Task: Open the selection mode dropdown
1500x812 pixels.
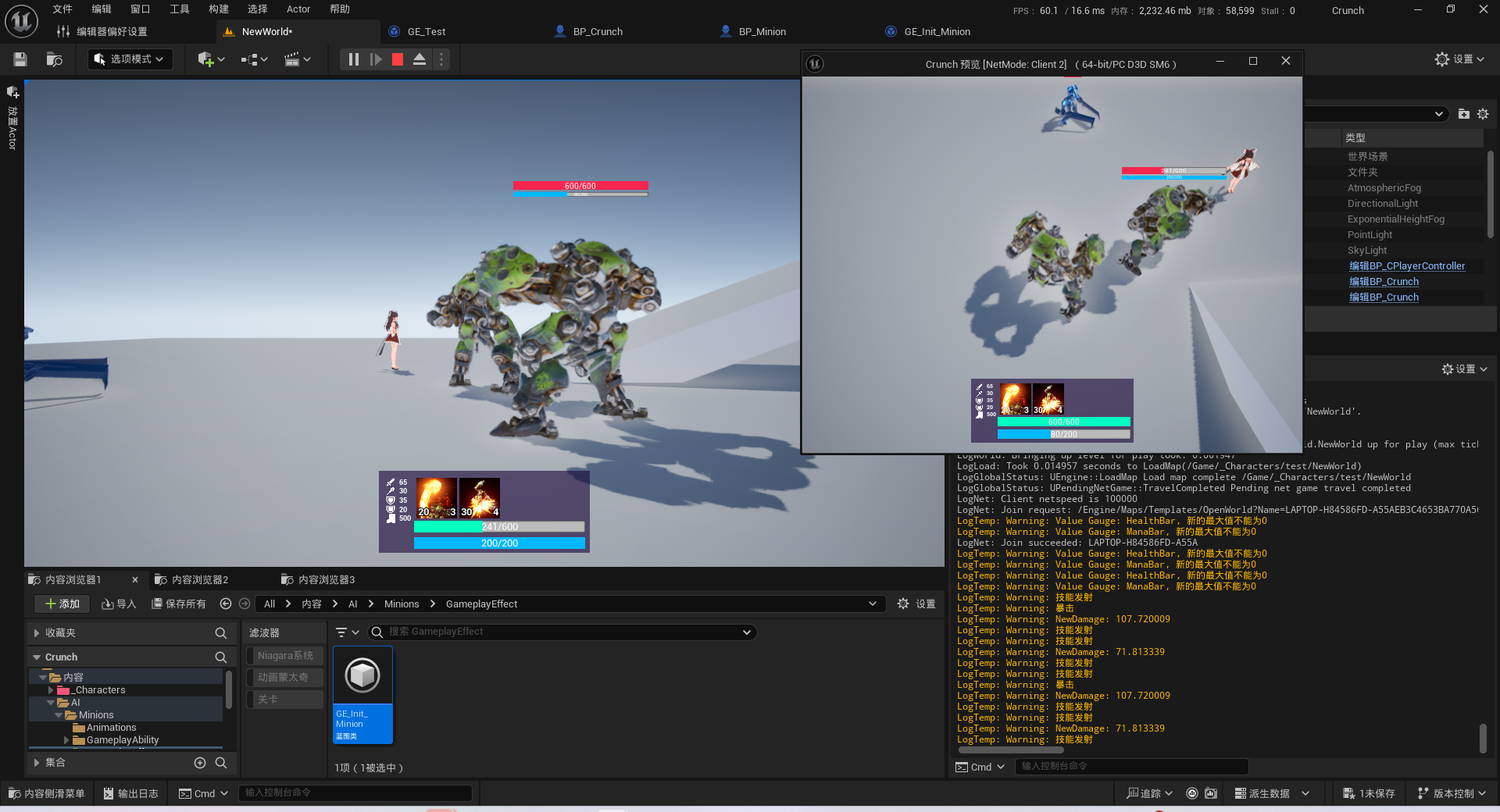Action: pos(130,59)
